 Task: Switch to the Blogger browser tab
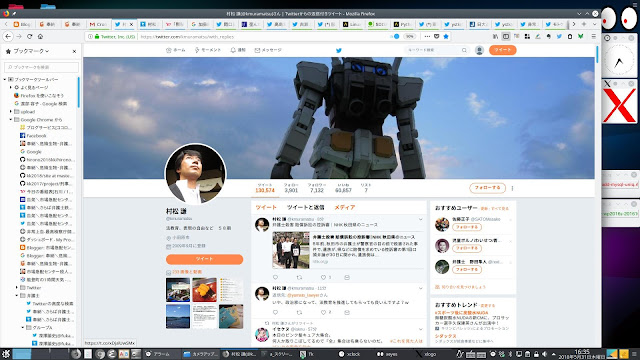coord(22,24)
